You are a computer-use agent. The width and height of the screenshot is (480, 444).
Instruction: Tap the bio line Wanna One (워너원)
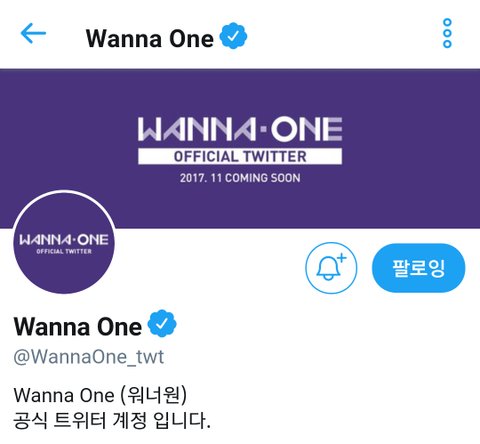[x=100, y=395]
